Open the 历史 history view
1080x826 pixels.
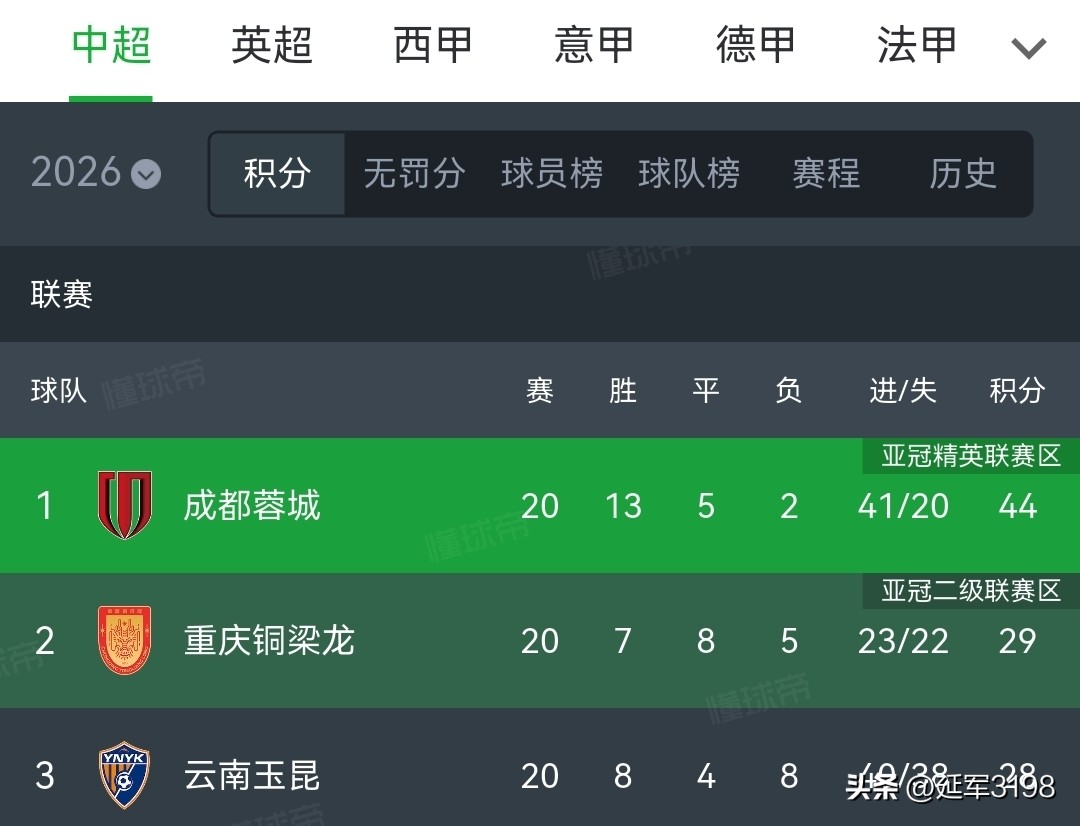(x=963, y=174)
